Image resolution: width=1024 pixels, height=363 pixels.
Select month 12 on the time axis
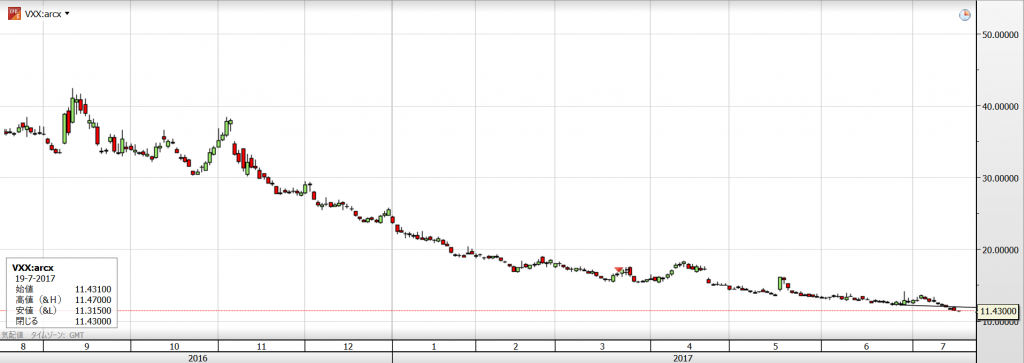click(x=348, y=346)
